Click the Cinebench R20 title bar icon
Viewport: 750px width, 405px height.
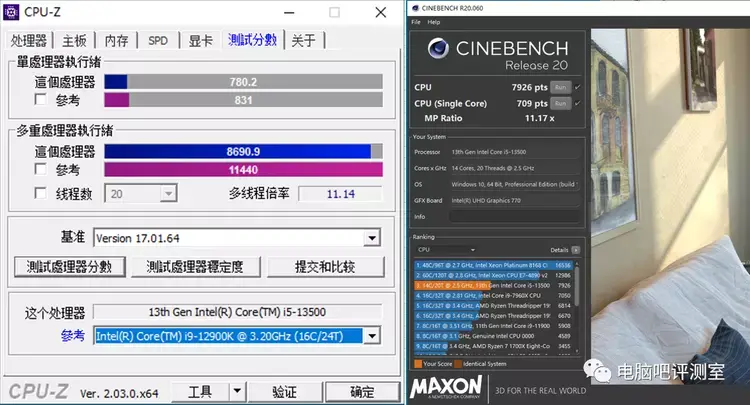pyautogui.click(x=415, y=8)
